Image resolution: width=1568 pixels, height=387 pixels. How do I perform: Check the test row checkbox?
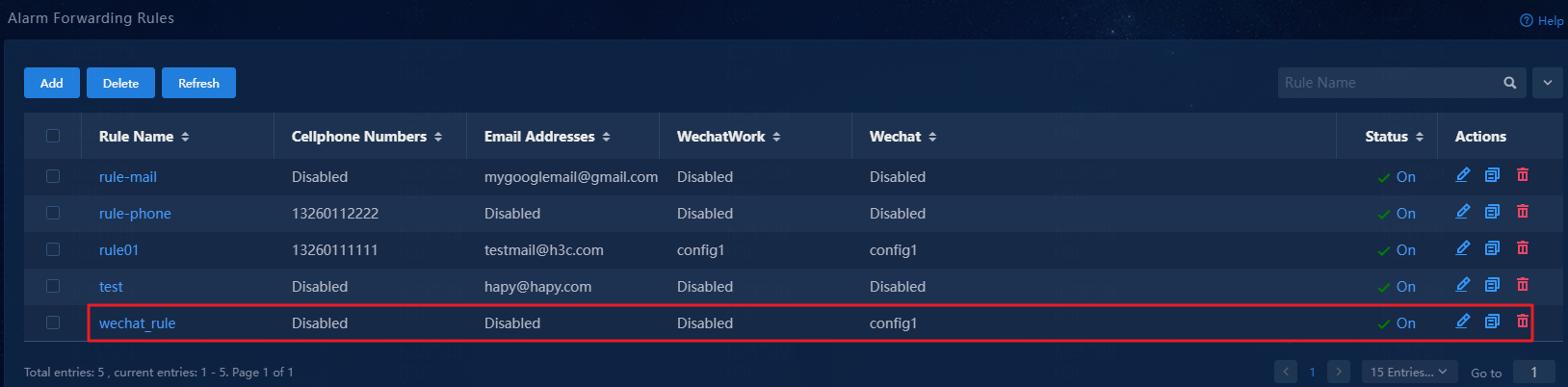point(53,286)
